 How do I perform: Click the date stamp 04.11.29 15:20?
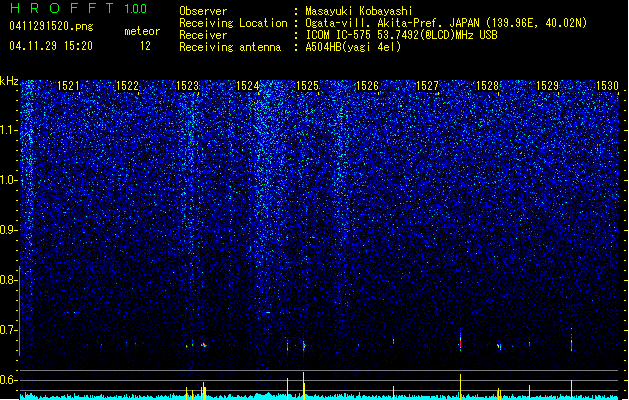pyautogui.click(x=51, y=46)
